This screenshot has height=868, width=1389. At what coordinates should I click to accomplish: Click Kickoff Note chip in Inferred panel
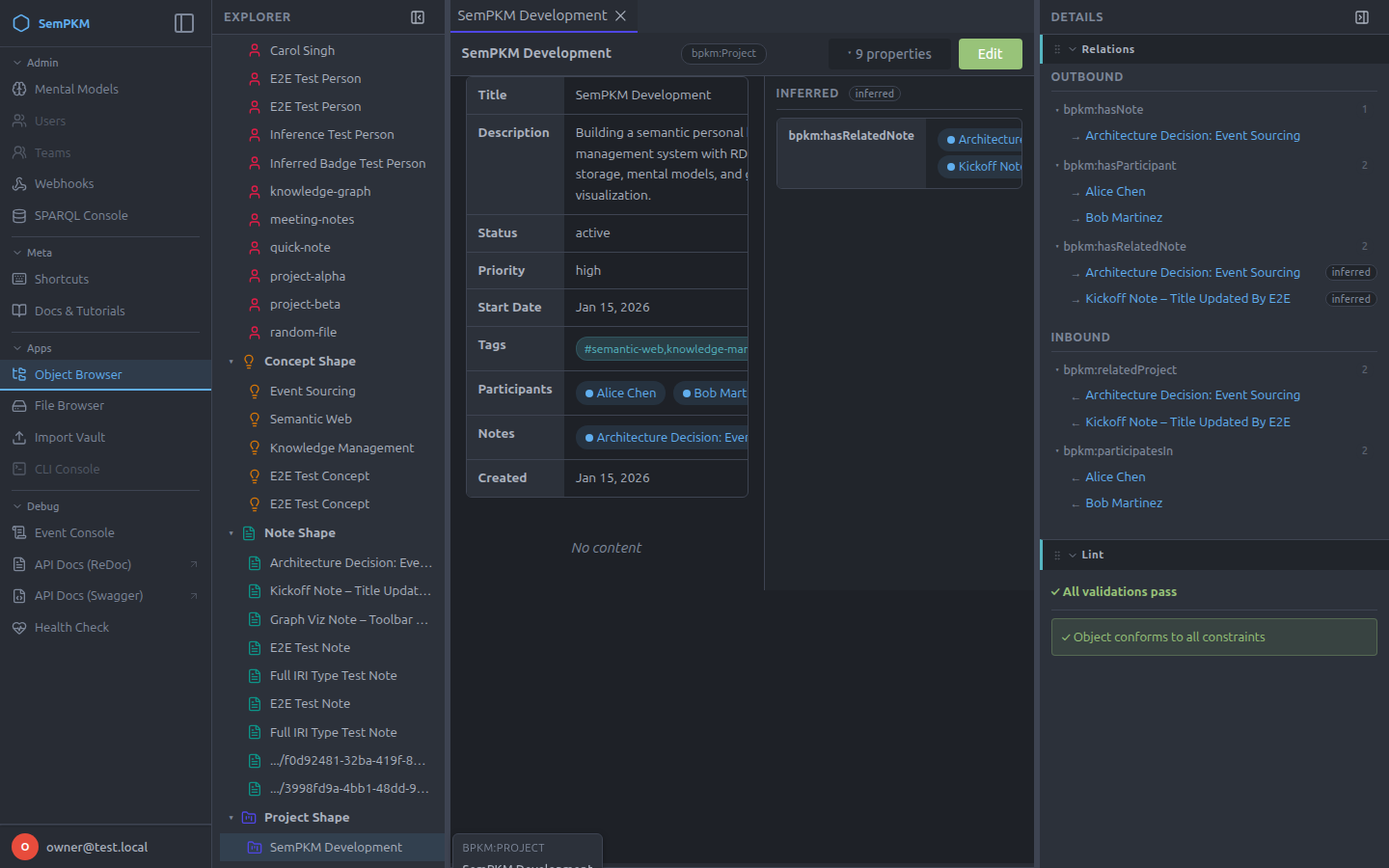[x=980, y=166]
